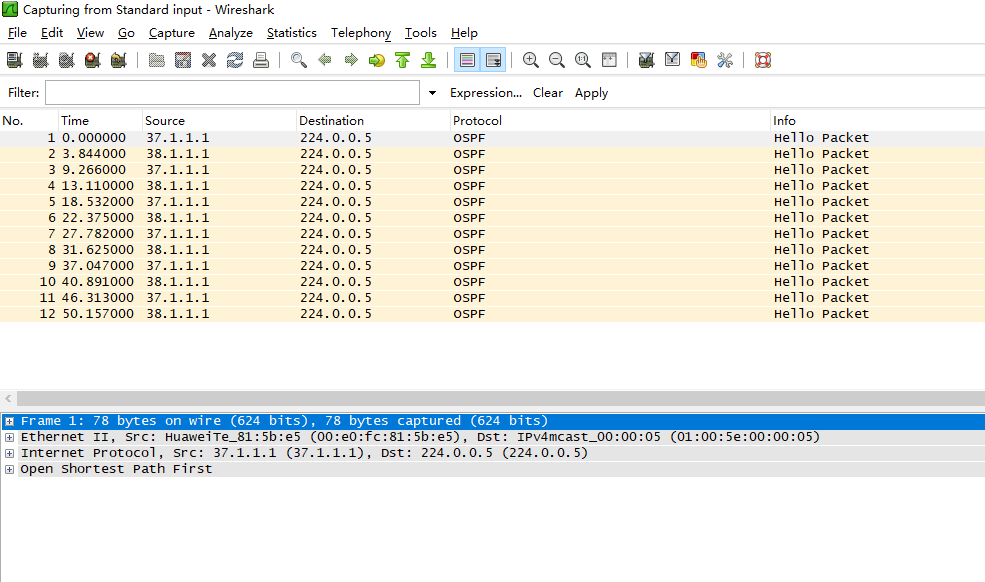
Task: Reload this capture file icon
Action: (x=235, y=60)
